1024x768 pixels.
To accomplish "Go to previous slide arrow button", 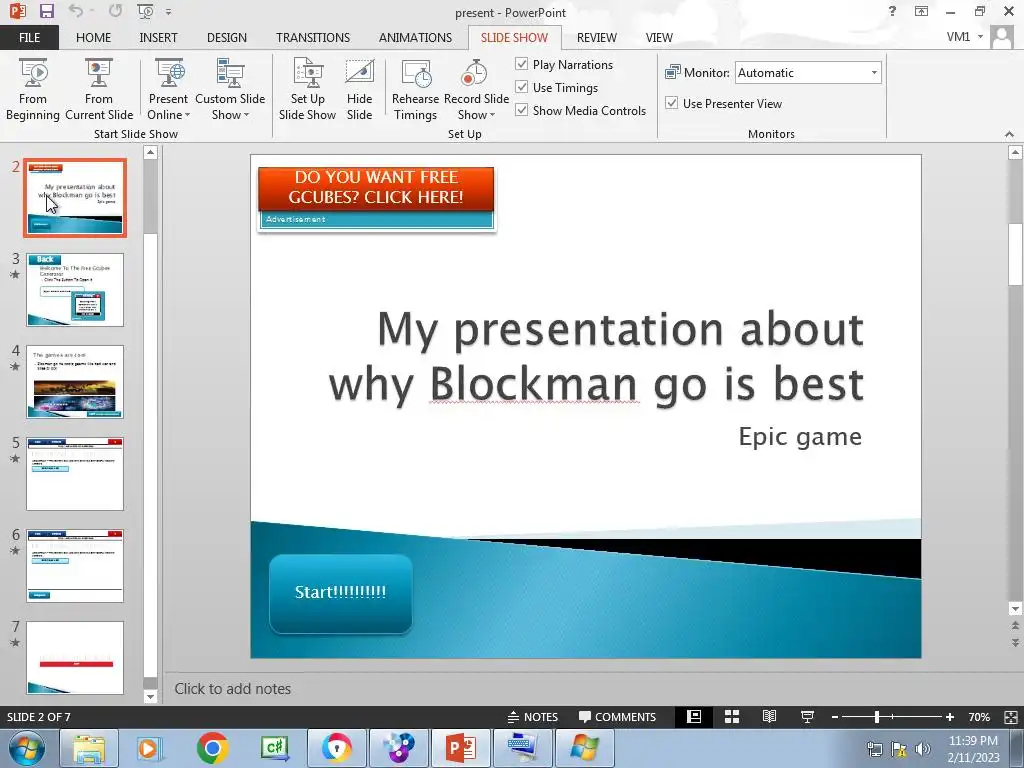I will 1015,626.
